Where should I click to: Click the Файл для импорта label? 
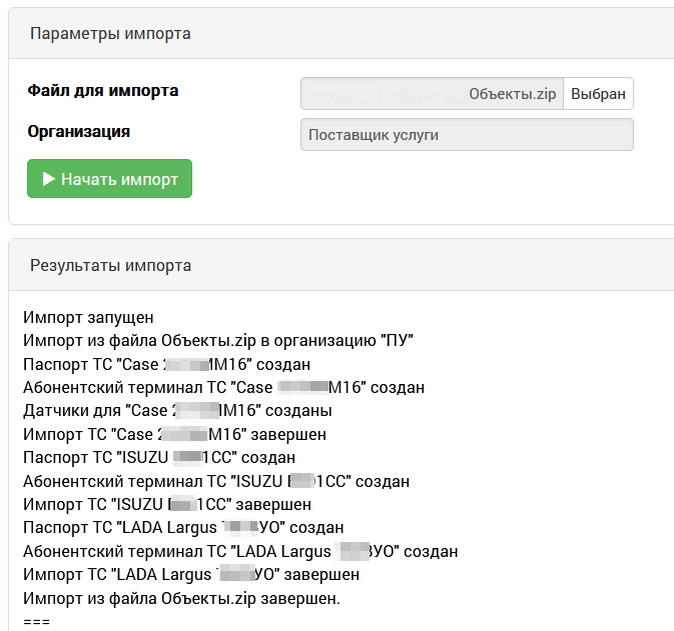coord(103,91)
